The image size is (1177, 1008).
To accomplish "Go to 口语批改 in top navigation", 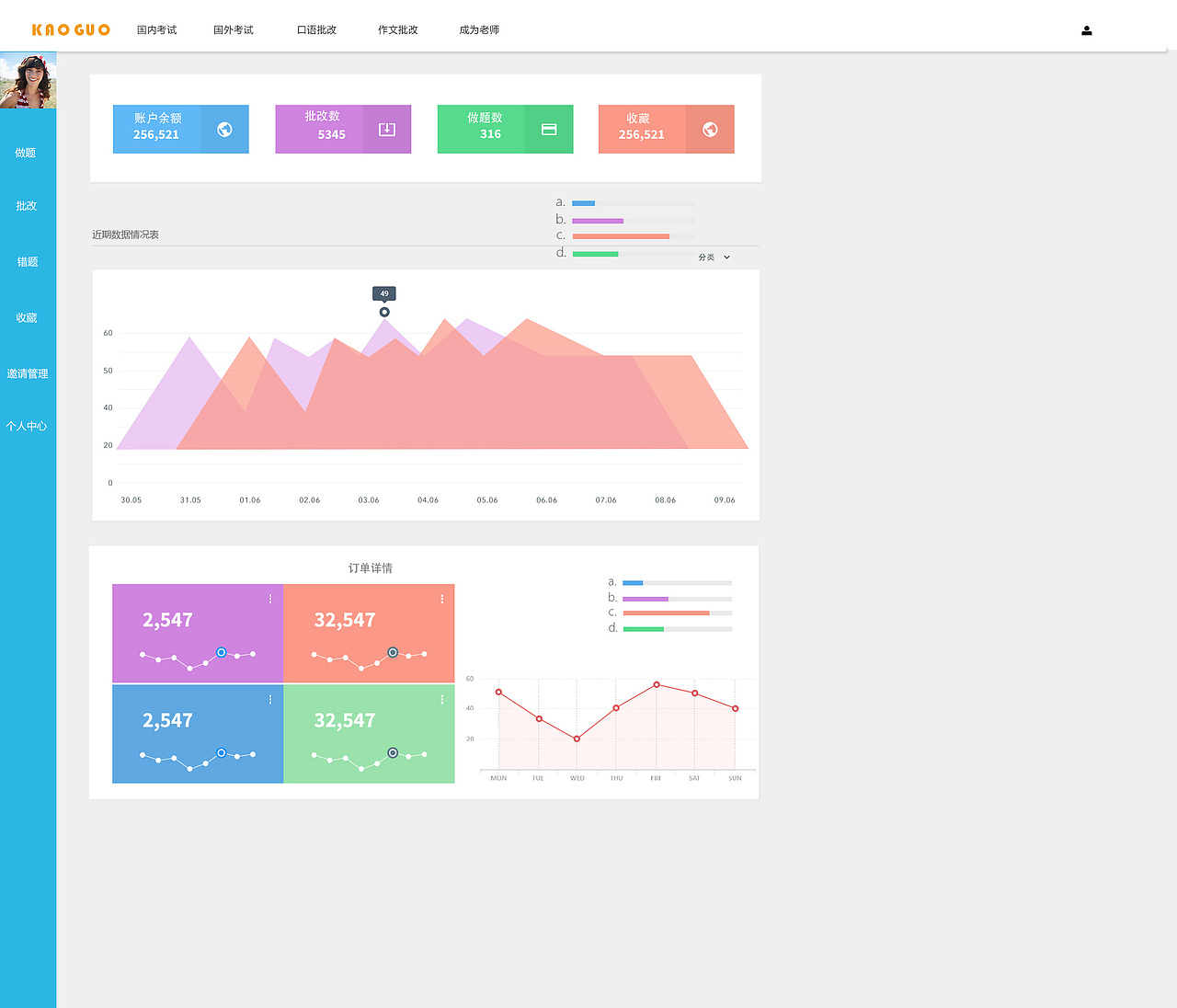I will click(x=317, y=30).
